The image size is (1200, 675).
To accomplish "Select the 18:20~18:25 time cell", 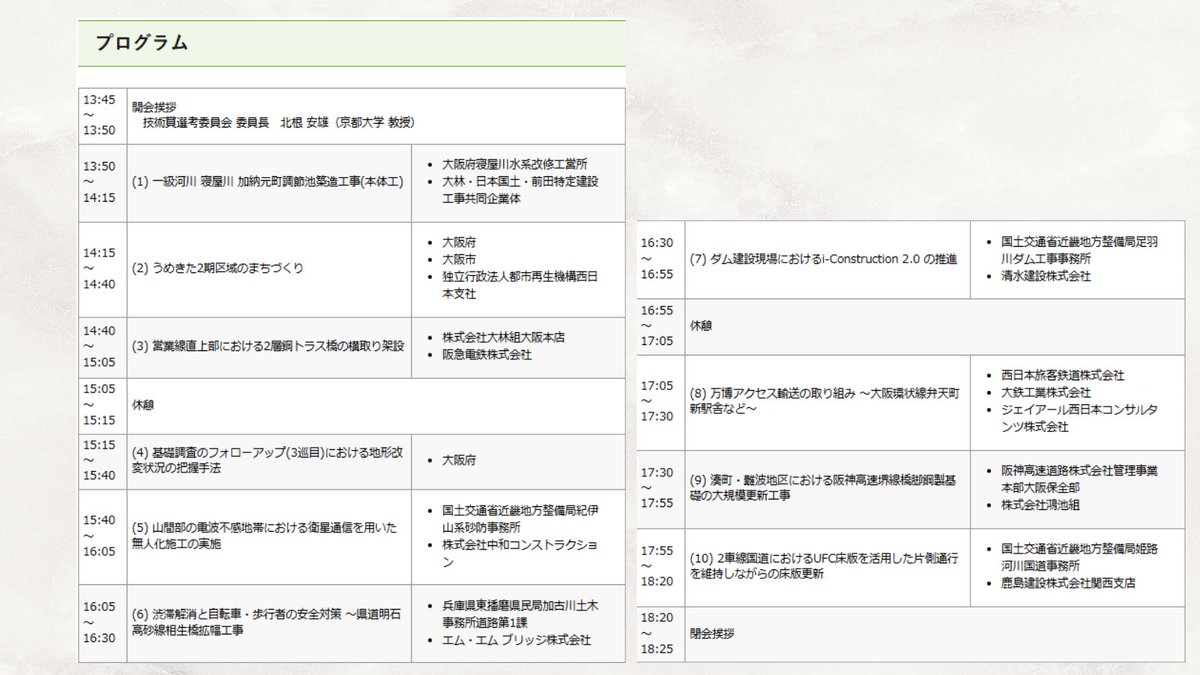I will coord(661,633).
